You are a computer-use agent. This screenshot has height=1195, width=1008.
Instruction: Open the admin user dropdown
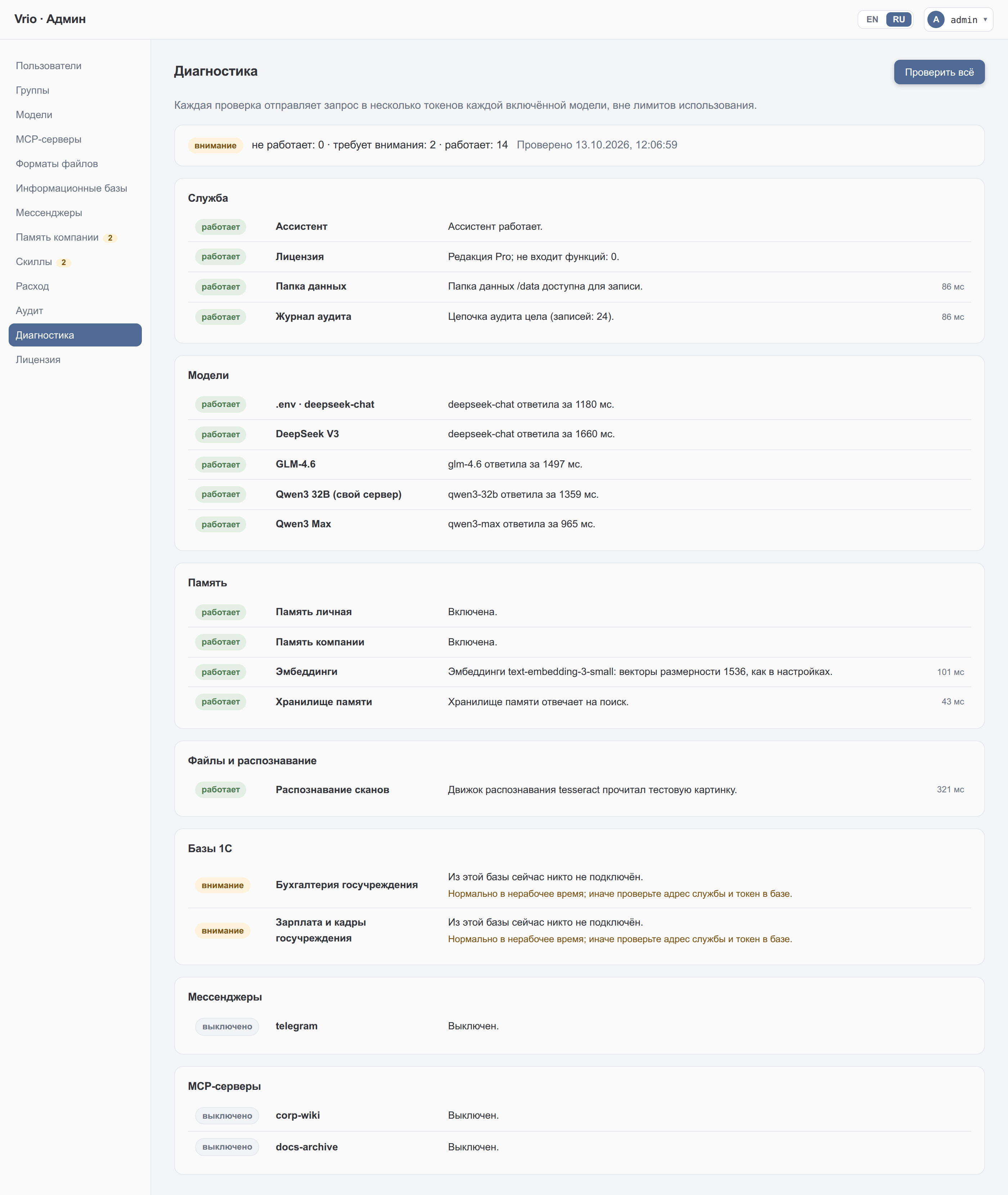(958, 19)
